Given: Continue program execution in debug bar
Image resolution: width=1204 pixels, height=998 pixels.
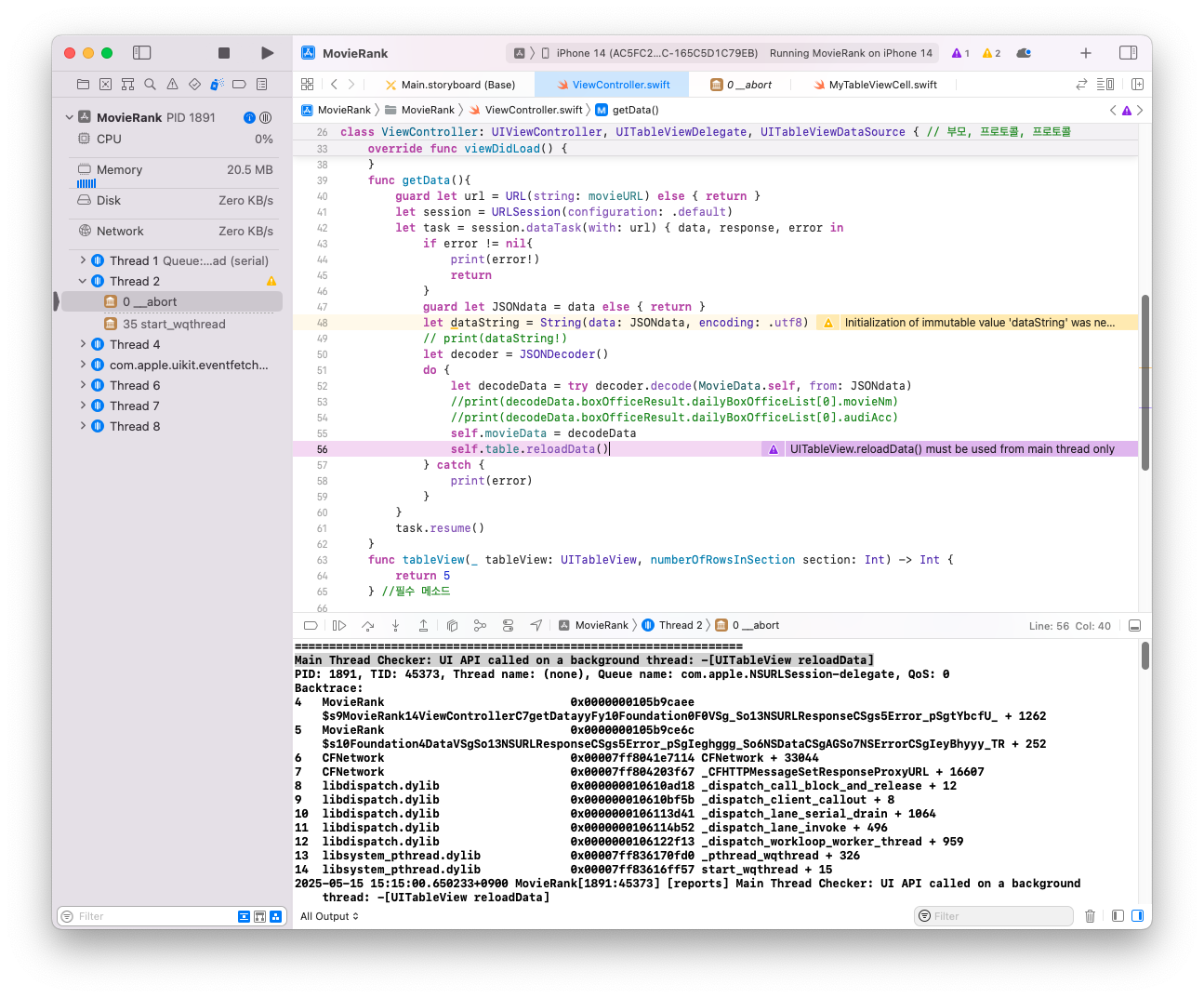Looking at the screenshot, I should click(339, 625).
